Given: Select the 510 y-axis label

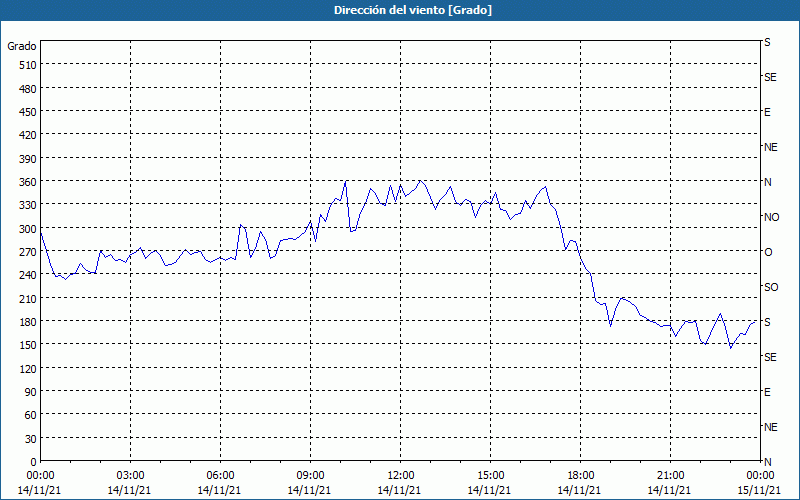Looking at the screenshot, I should pos(29,65).
